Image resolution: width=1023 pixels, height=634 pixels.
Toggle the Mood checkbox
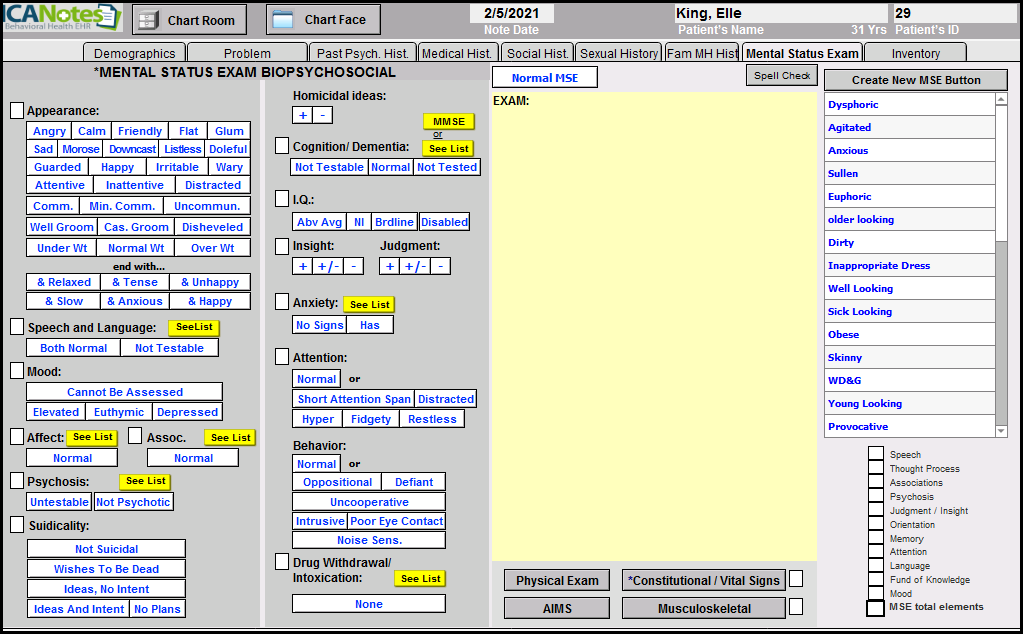[17, 371]
